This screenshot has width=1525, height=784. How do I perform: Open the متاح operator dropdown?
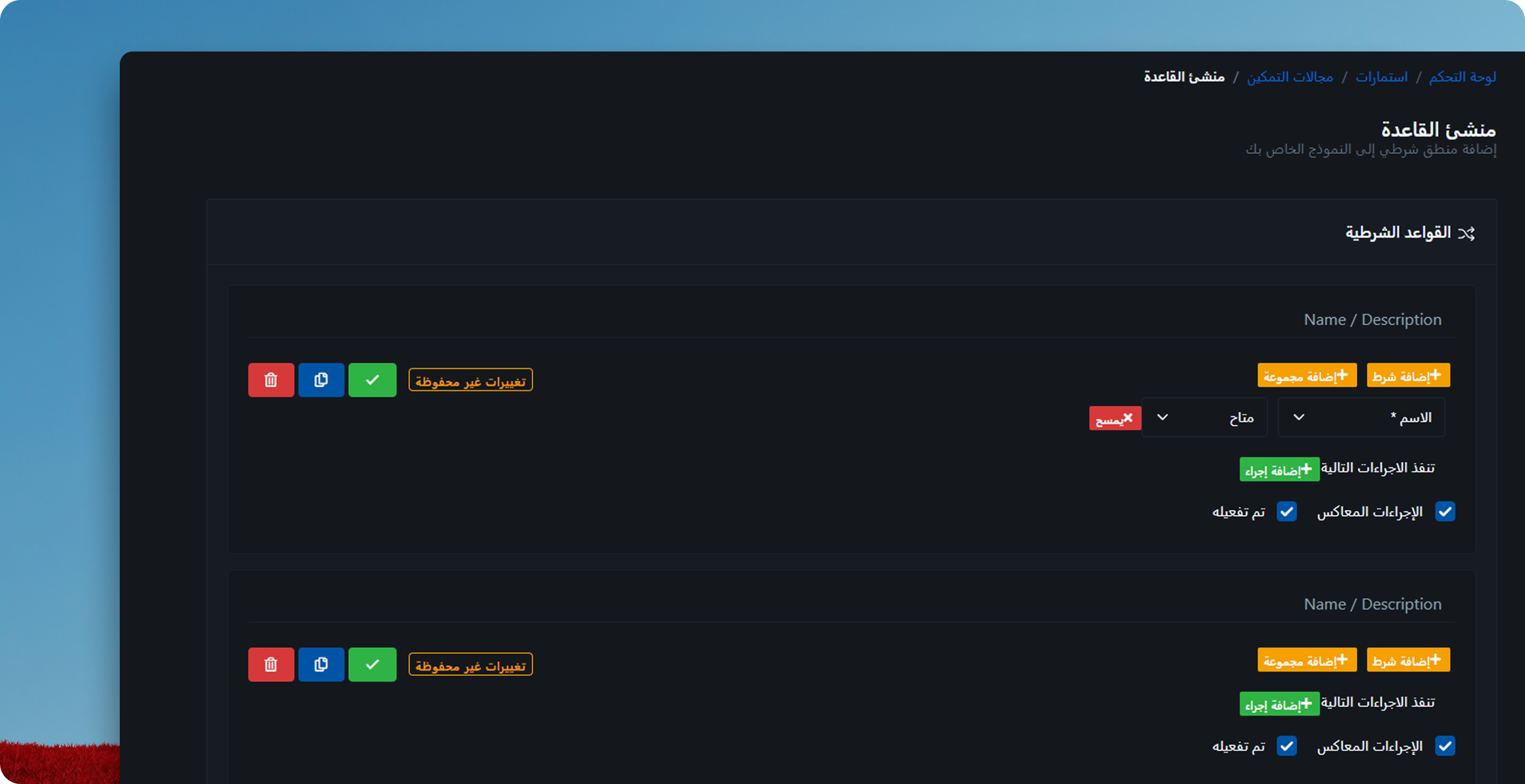(x=1204, y=418)
